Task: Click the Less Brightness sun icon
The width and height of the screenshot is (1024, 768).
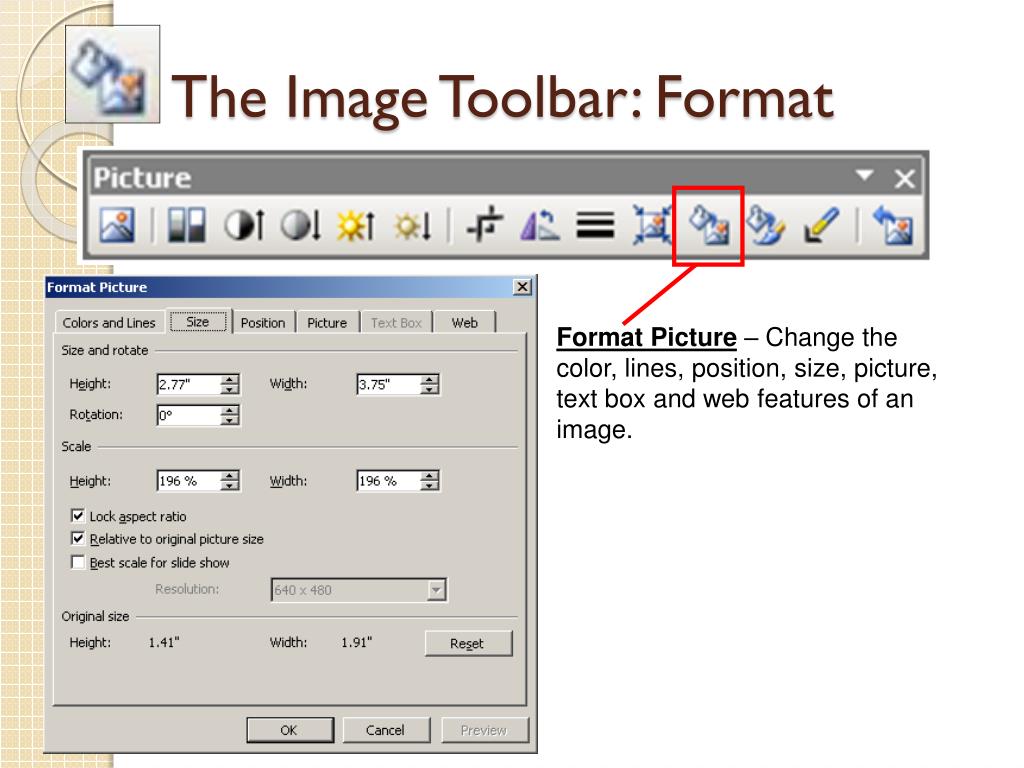Action: tap(413, 226)
